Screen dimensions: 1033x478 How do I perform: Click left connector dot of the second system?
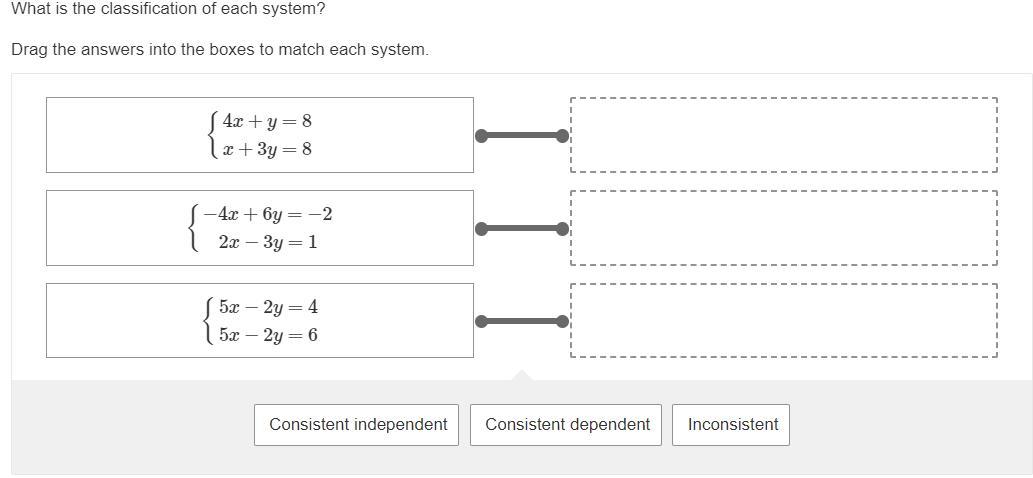[481, 229]
